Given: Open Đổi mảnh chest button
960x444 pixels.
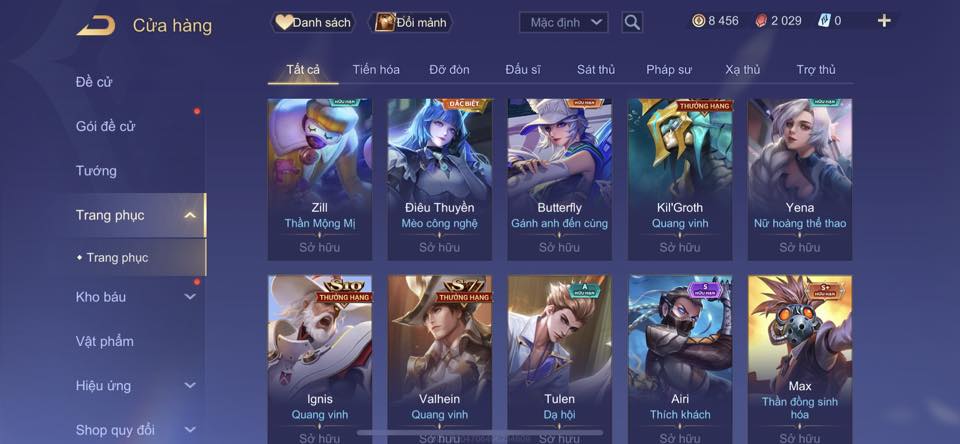Looking at the screenshot, I should 411,23.
